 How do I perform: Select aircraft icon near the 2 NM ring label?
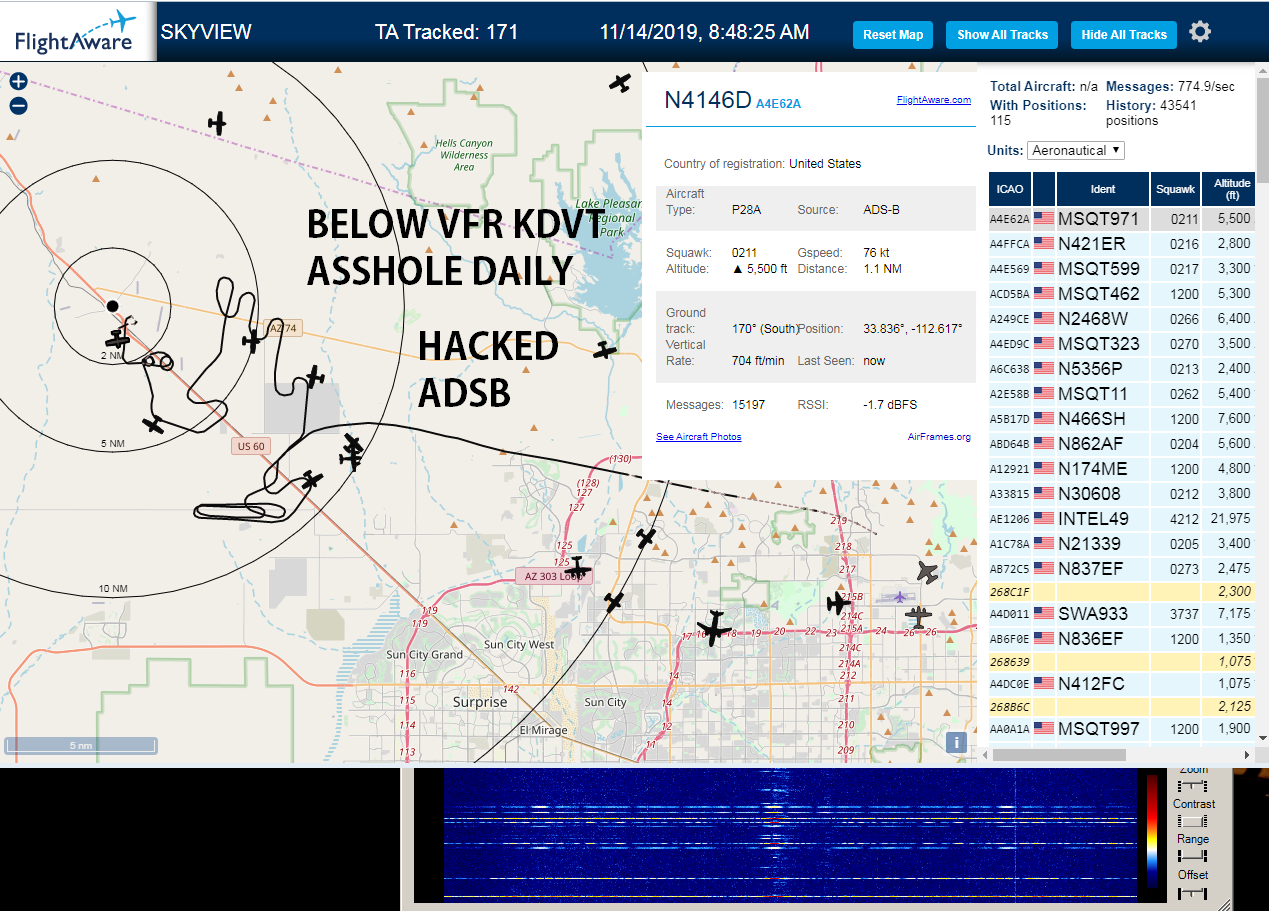tap(118, 339)
